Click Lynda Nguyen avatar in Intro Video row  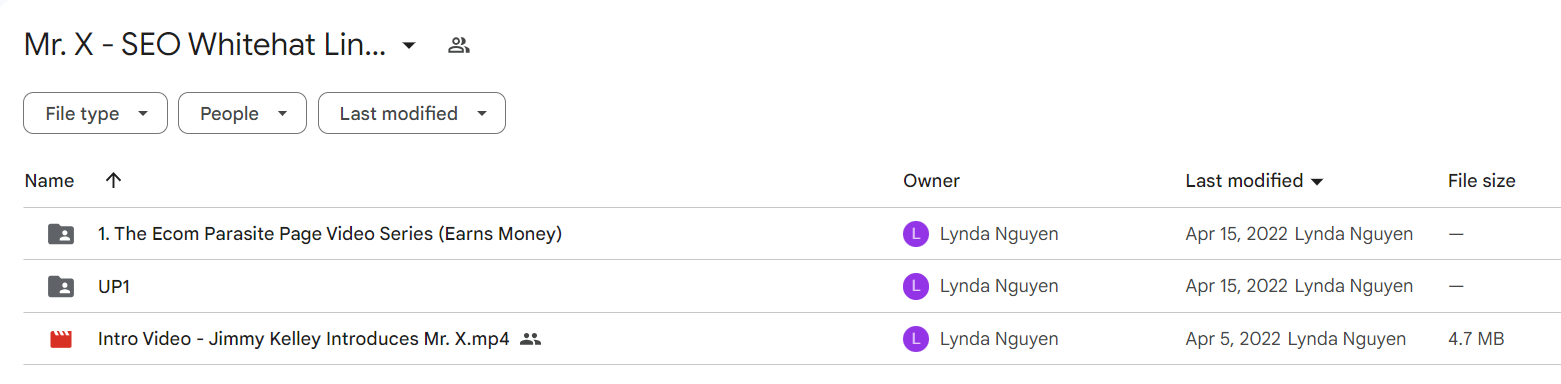point(915,339)
